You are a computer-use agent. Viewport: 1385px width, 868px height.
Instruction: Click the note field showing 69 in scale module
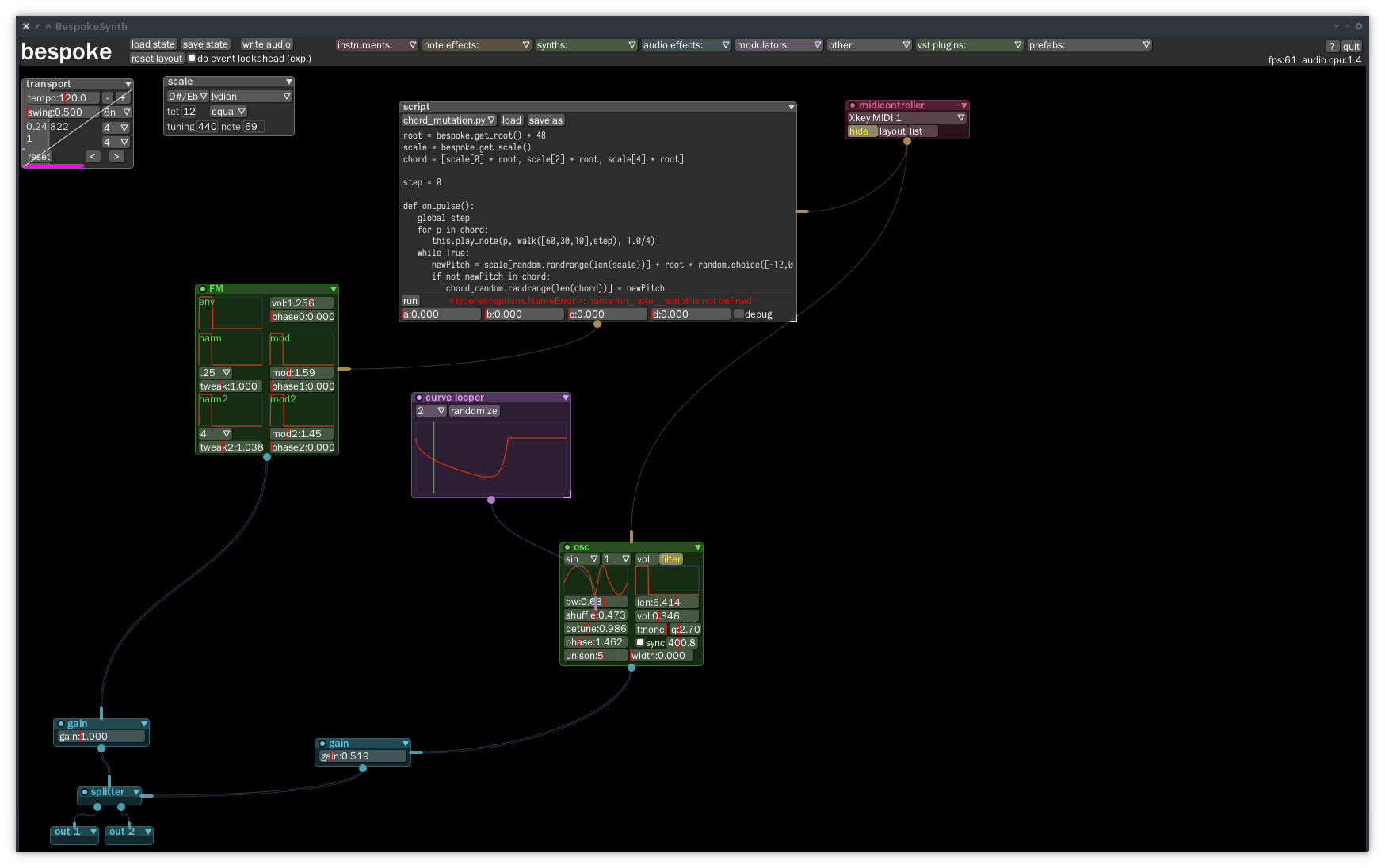pos(252,126)
